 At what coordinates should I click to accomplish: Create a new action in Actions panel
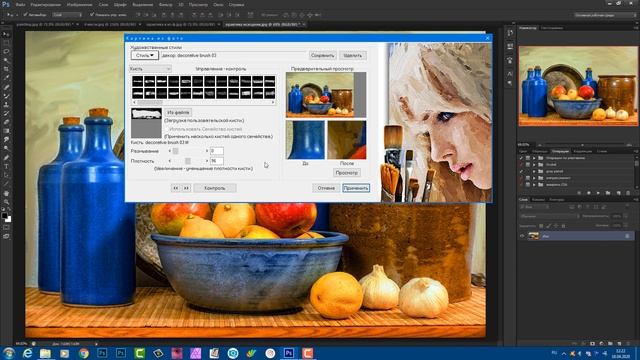click(x=618, y=193)
